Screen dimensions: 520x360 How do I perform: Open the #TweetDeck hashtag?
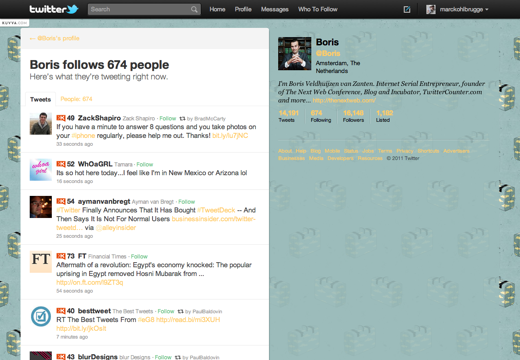(x=216, y=210)
